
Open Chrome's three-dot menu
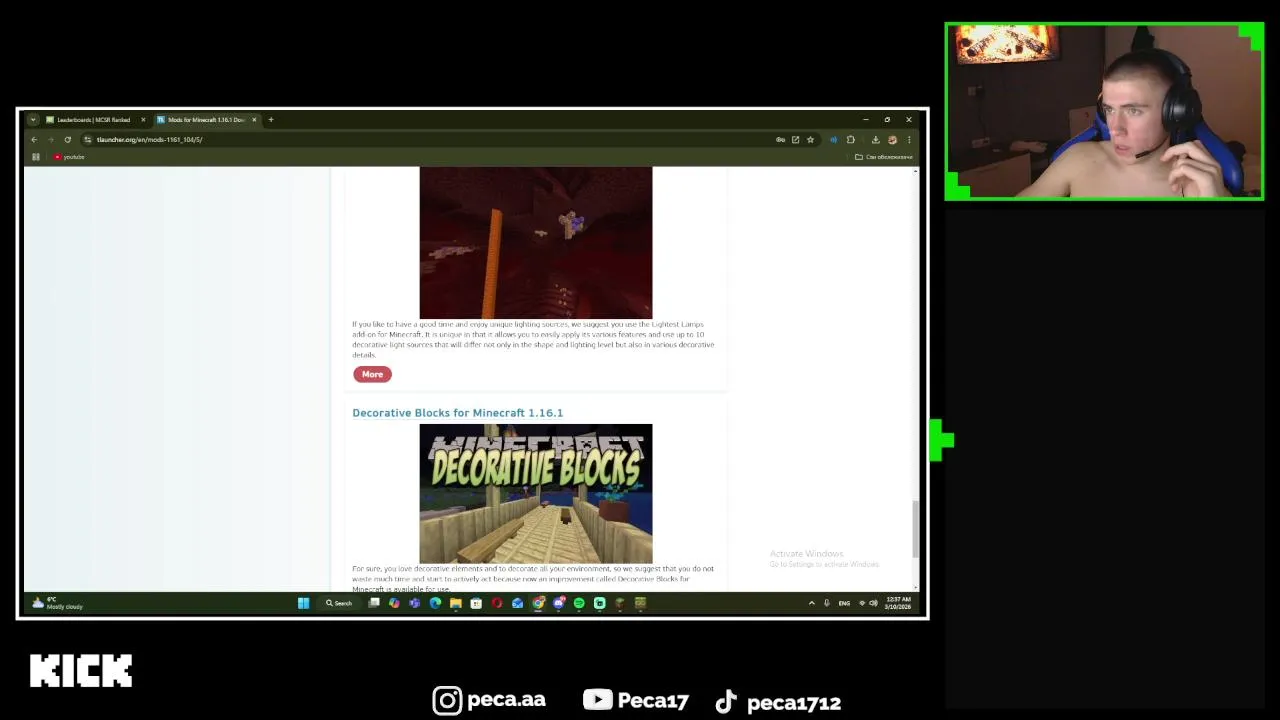coord(909,140)
